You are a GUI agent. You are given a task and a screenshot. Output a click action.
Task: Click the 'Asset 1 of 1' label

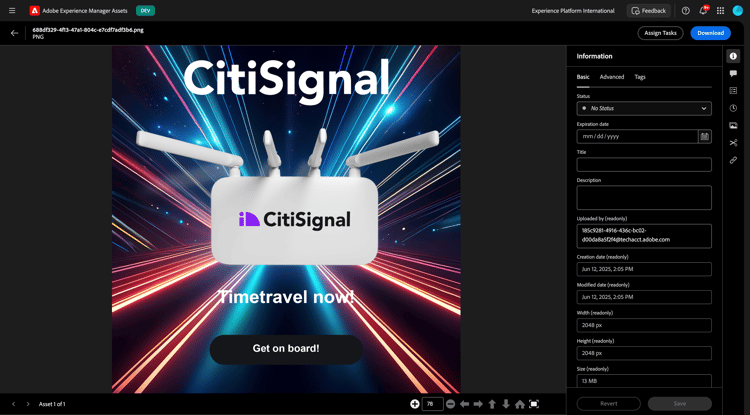(52, 404)
